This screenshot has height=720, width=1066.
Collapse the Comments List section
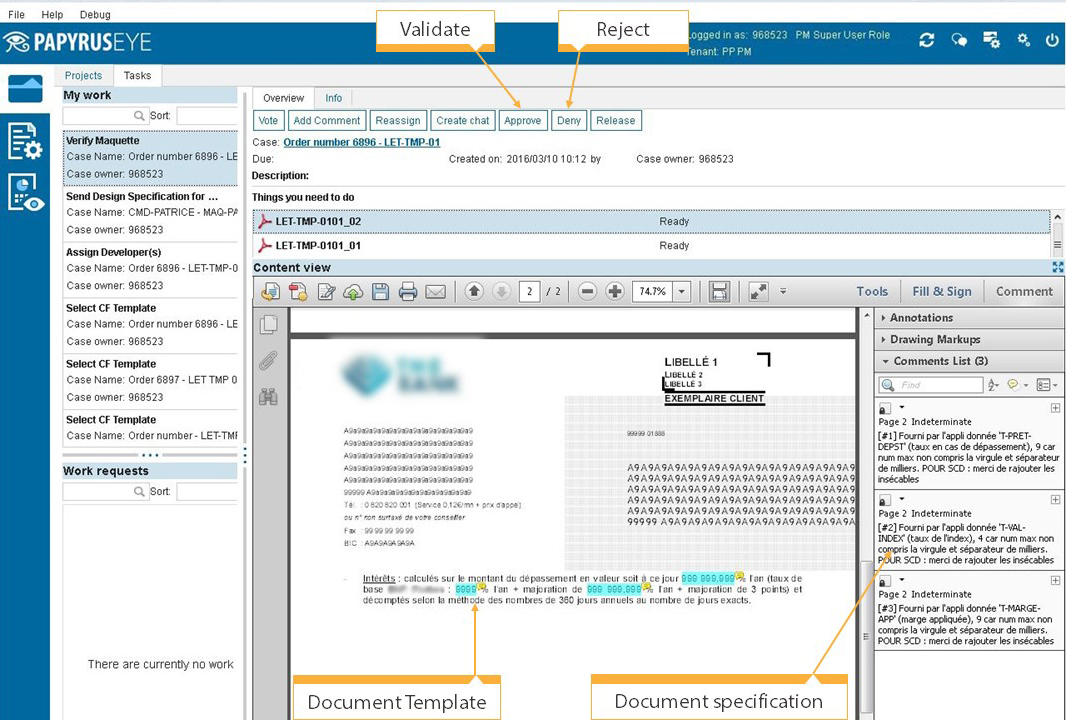point(886,361)
